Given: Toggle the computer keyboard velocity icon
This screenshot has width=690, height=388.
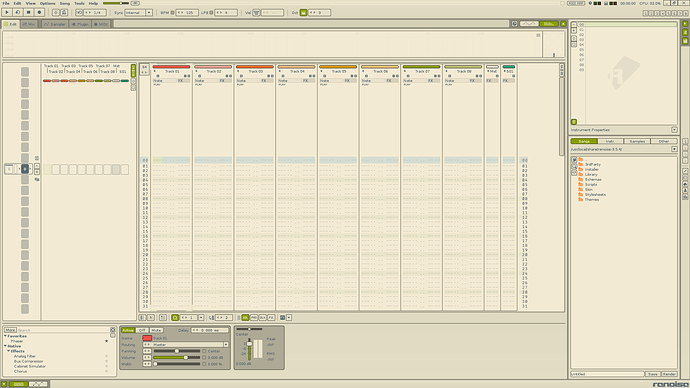Looking at the screenshot, I should [257, 13].
